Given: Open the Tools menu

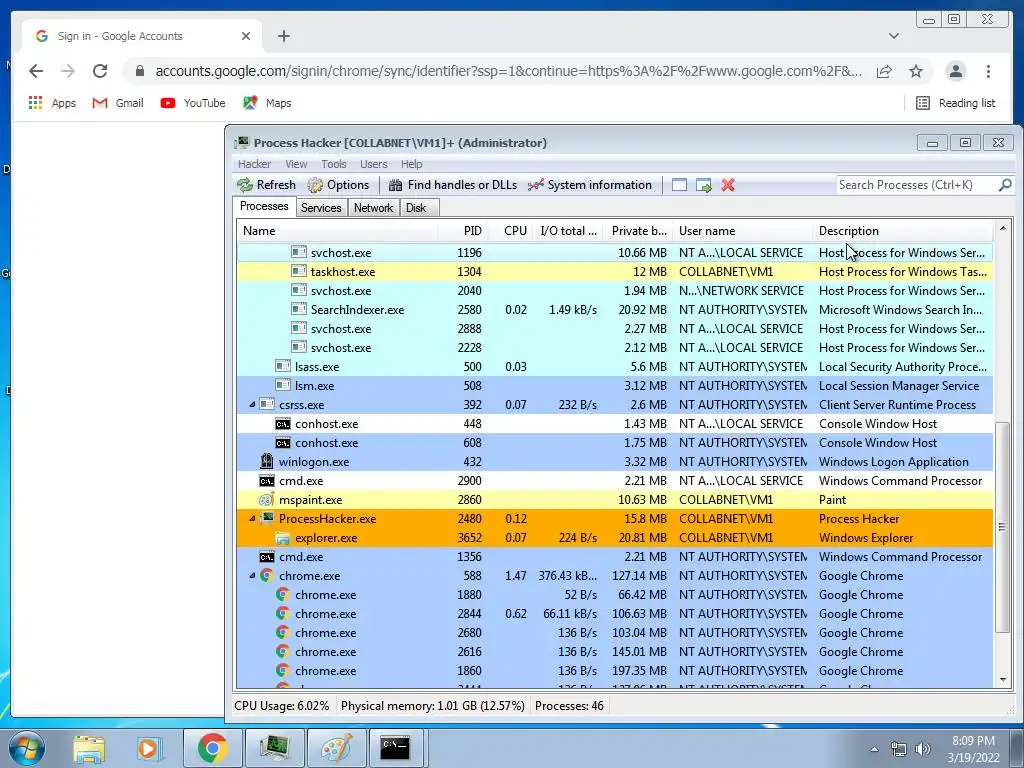Looking at the screenshot, I should pos(334,164).
